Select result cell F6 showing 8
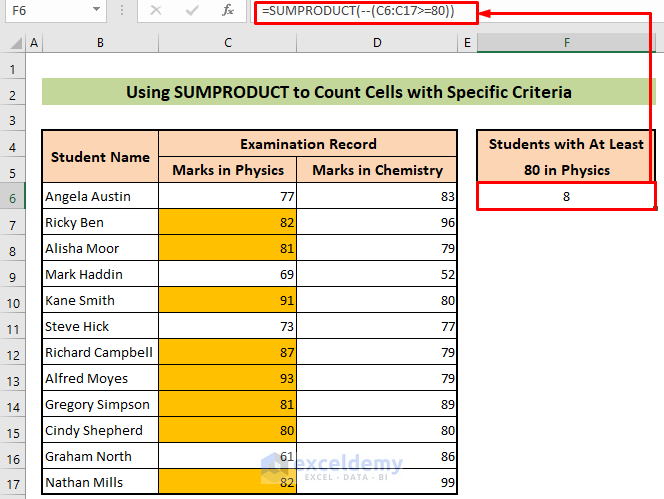 click(566, 196)
